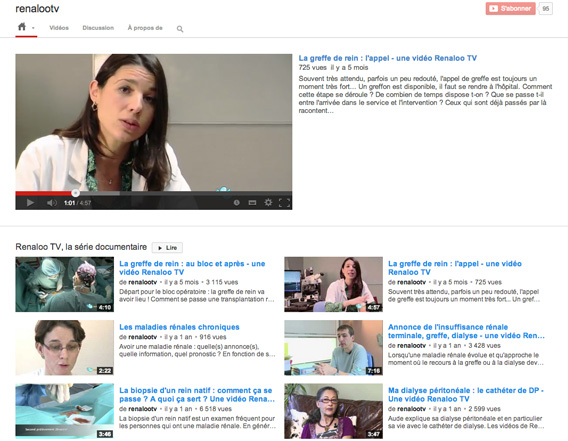
Task: Open 'Ma dialyse péritonéale' video link
Action: tap(465, 395)
